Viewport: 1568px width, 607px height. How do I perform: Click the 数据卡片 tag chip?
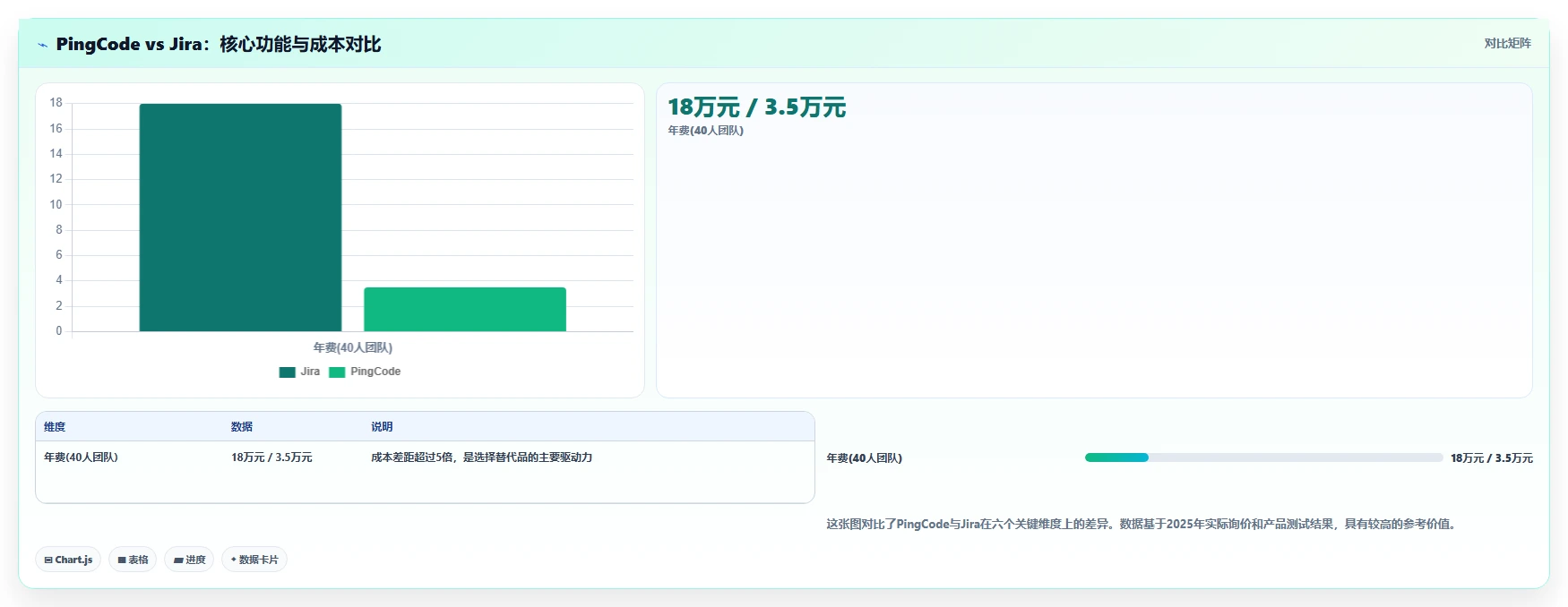click(x=254, y=560)
